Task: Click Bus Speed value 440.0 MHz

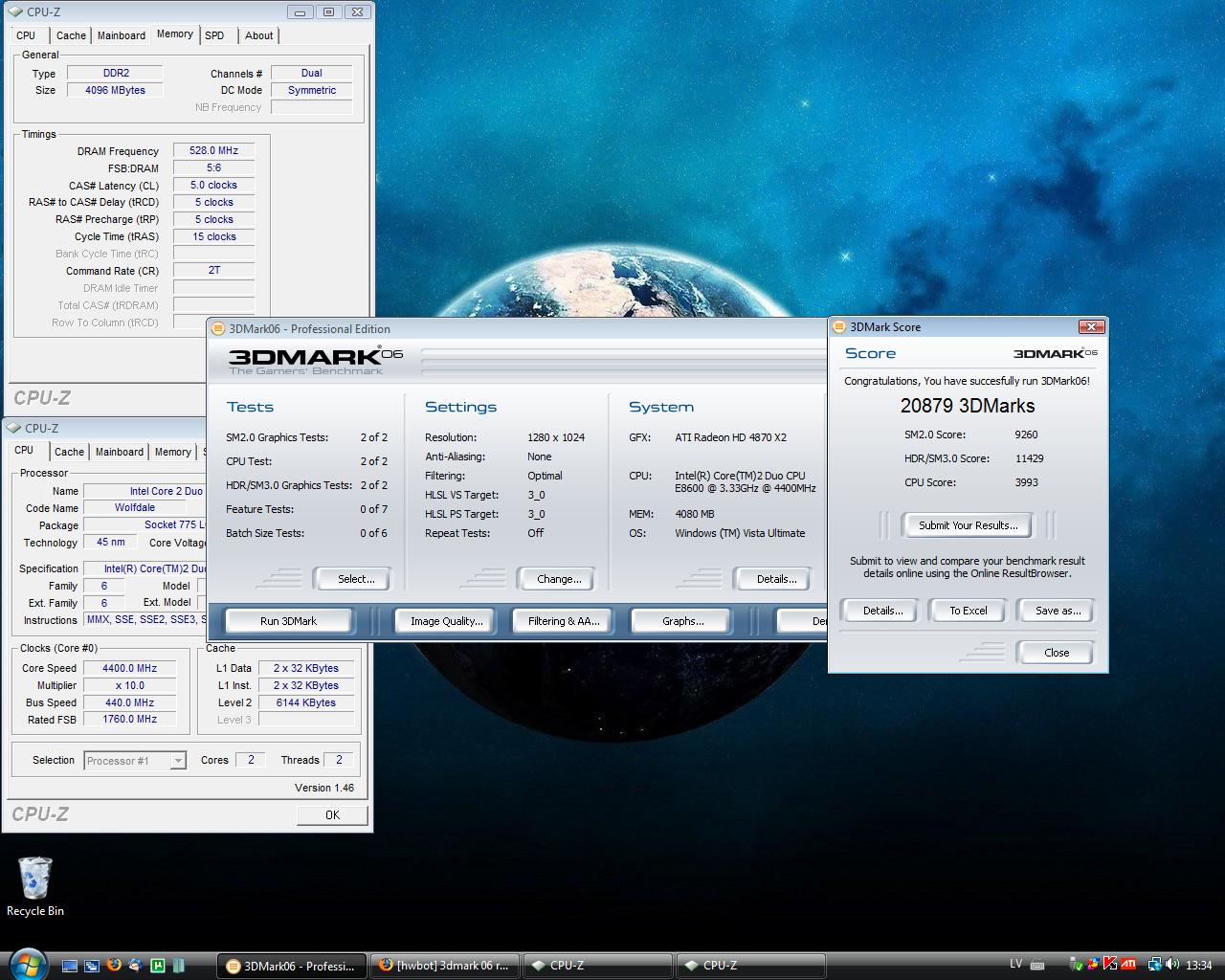Action: pos(129,702)
